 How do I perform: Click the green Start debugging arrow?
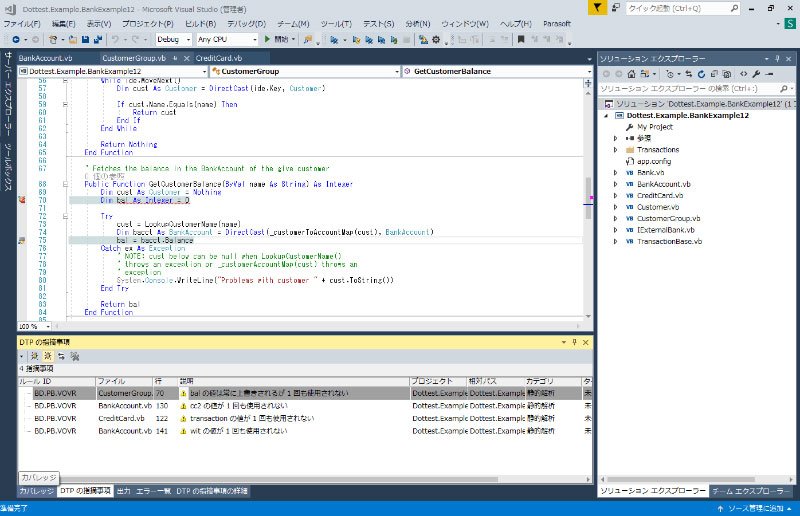pos(267,39)
